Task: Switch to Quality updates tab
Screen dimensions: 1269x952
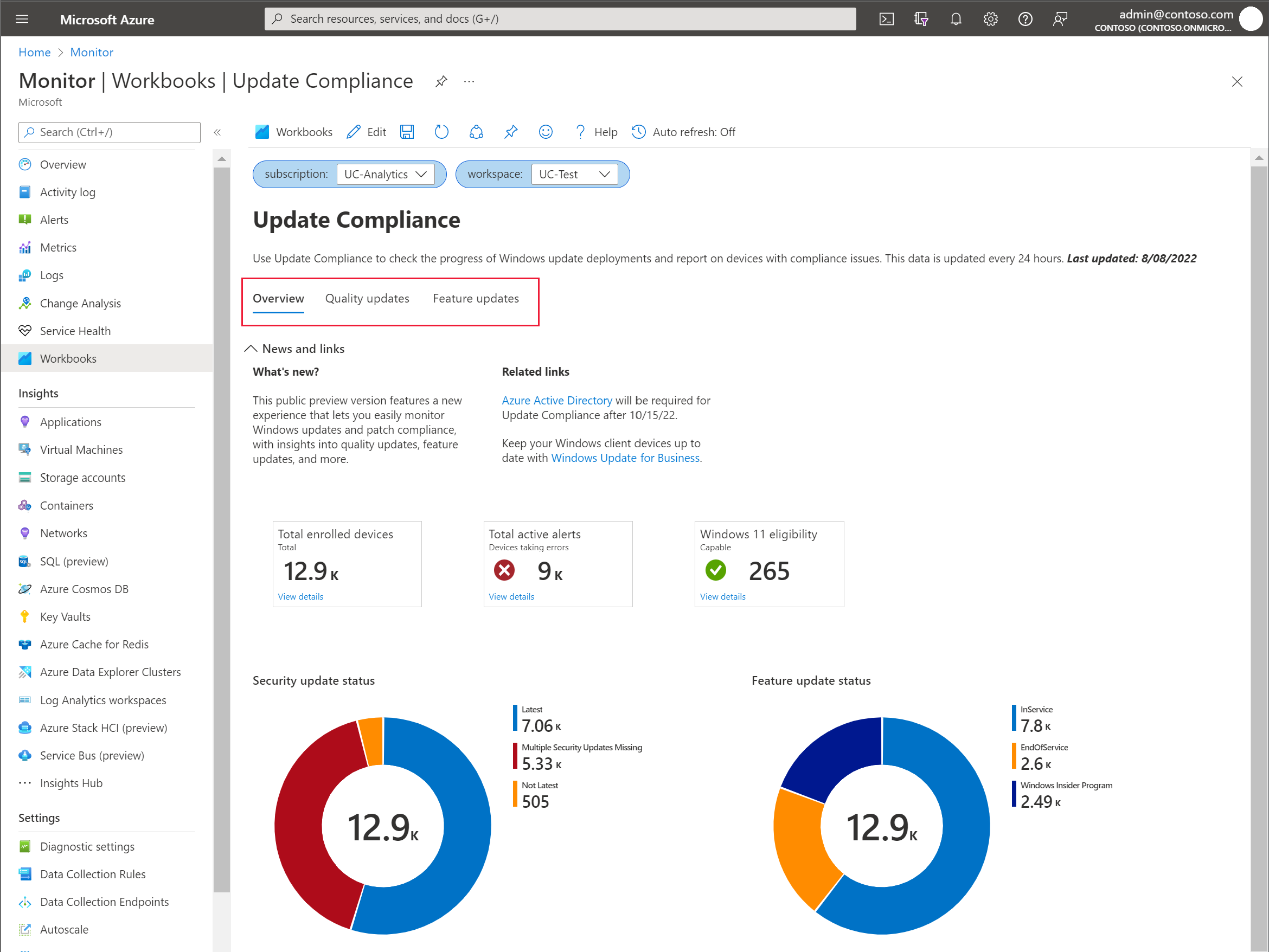Action: pyautogui.click(x=367, y=298)
